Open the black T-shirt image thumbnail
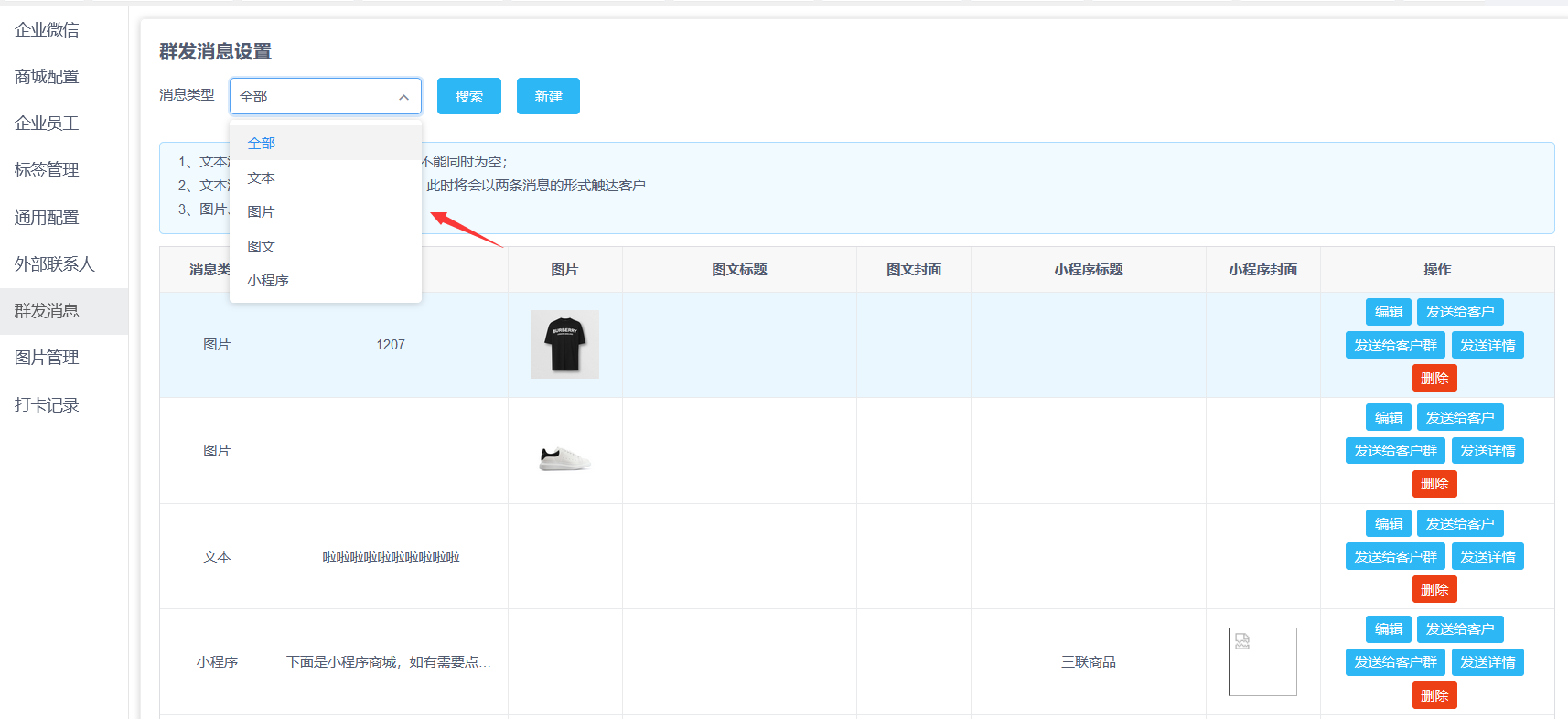This screenshot has width=1568, height=719. tap(564, 344)
